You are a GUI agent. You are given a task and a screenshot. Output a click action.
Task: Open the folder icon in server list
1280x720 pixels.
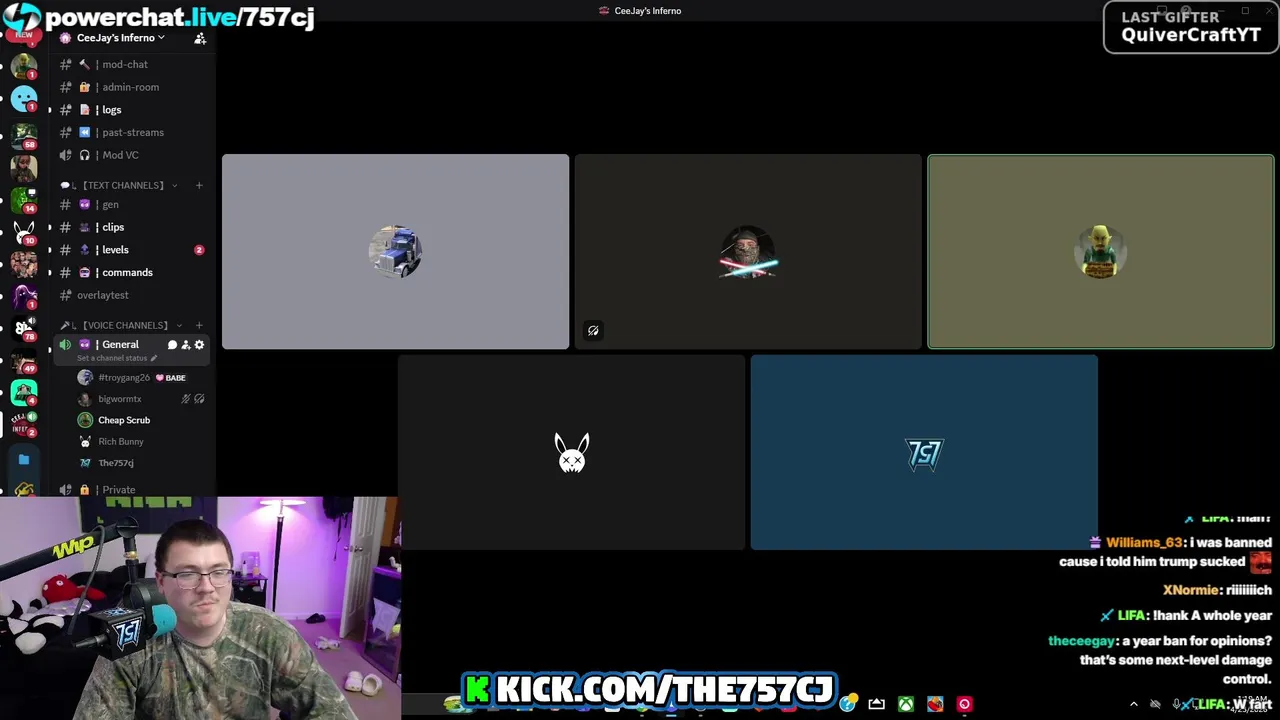pyautogui.click(x=24, y=460)
